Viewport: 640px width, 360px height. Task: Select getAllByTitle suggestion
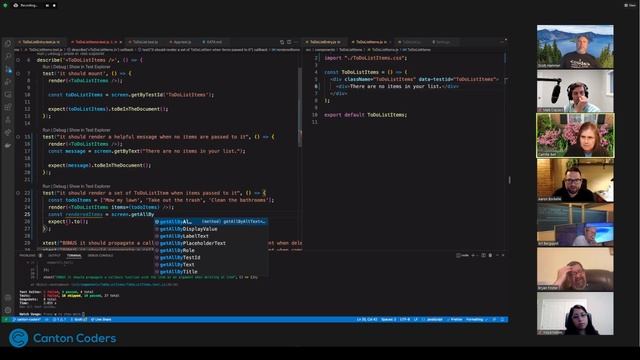tap(211, 271)
